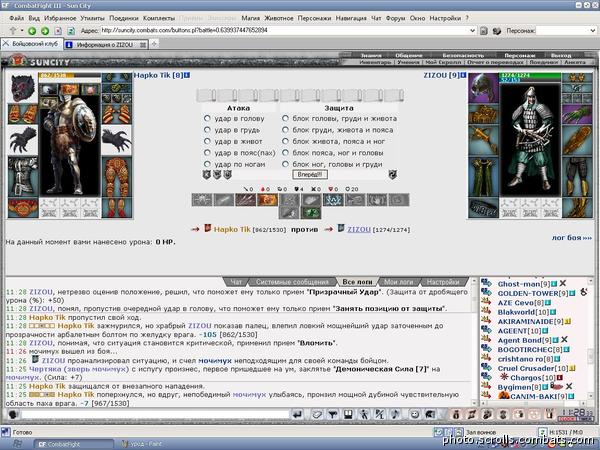Select block ног, головы и груди

(285, 164)
